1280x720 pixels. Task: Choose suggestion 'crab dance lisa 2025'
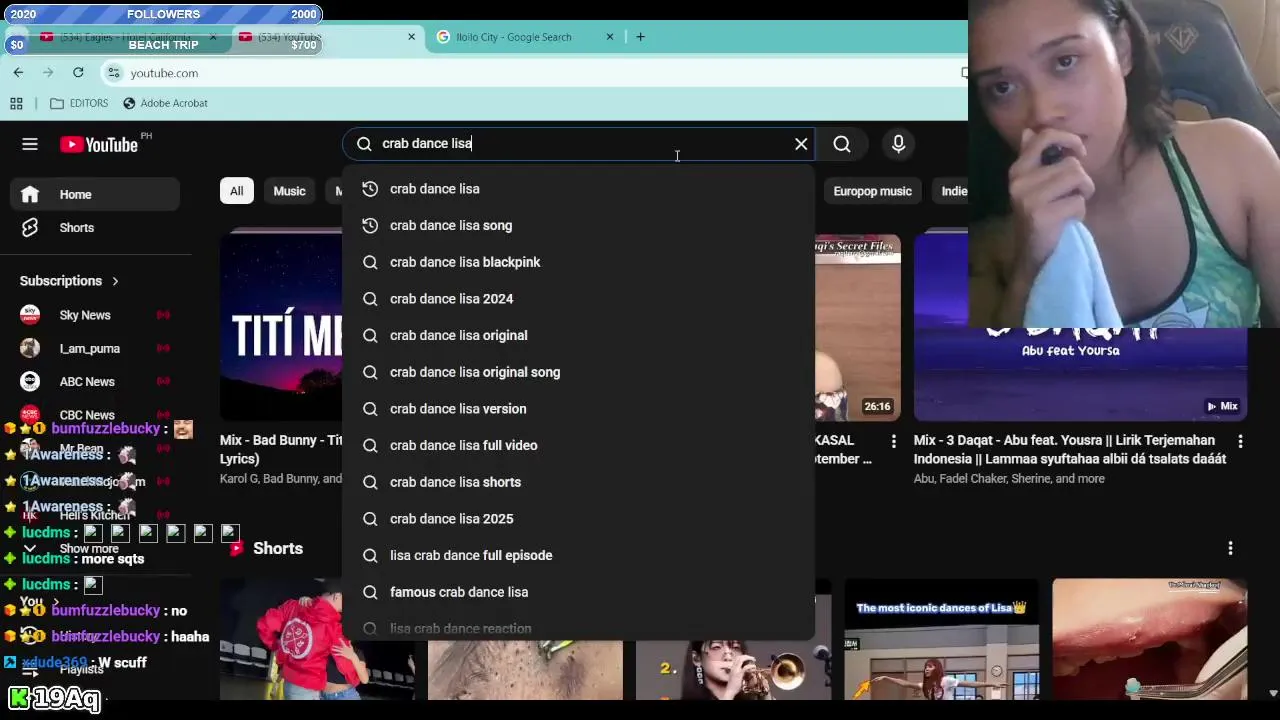[578, 519]
